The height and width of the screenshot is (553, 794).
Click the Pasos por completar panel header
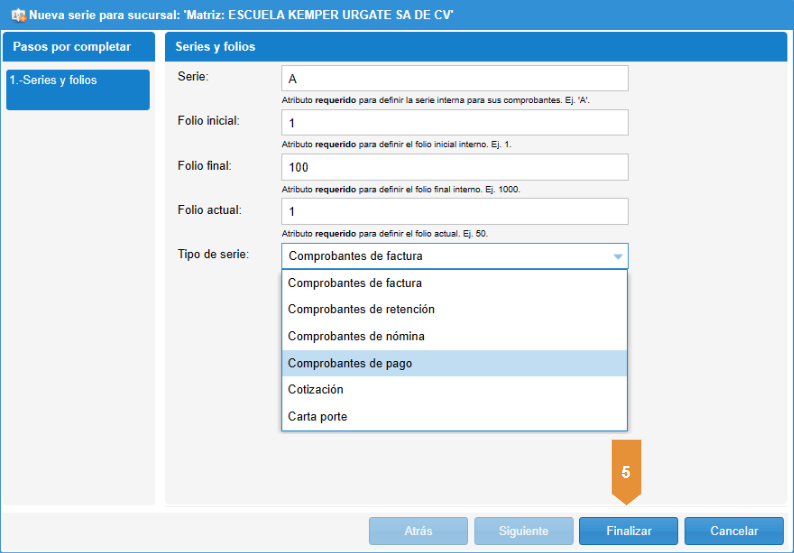79,47
